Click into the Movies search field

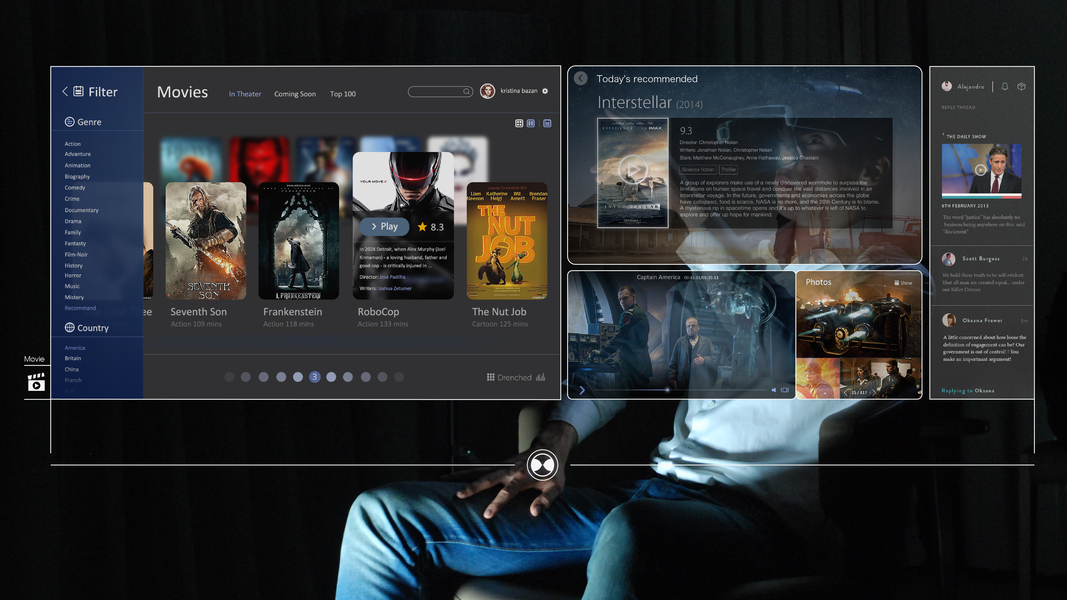440,91
